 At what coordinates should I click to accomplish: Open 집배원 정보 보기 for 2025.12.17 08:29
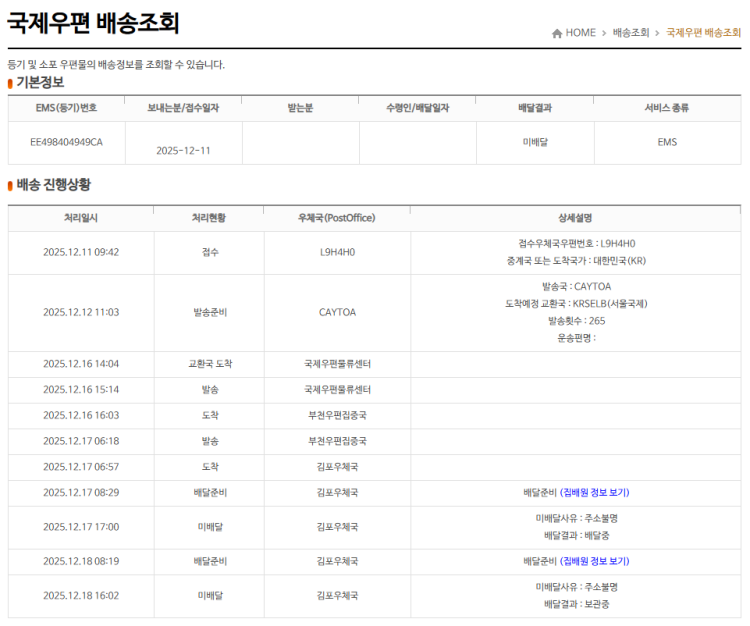point(594,493)
